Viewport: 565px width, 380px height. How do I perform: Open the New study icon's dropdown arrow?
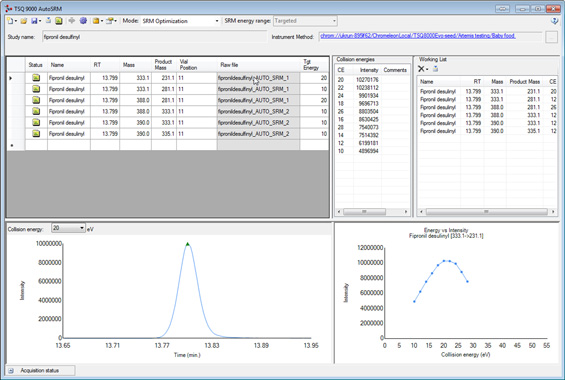[x=15, y=21]
